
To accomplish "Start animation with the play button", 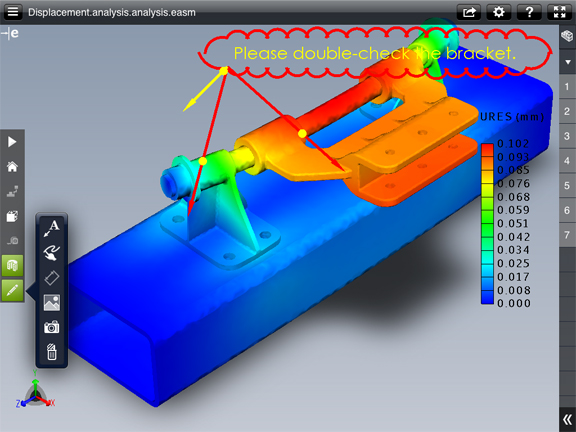I will [12, 142].
